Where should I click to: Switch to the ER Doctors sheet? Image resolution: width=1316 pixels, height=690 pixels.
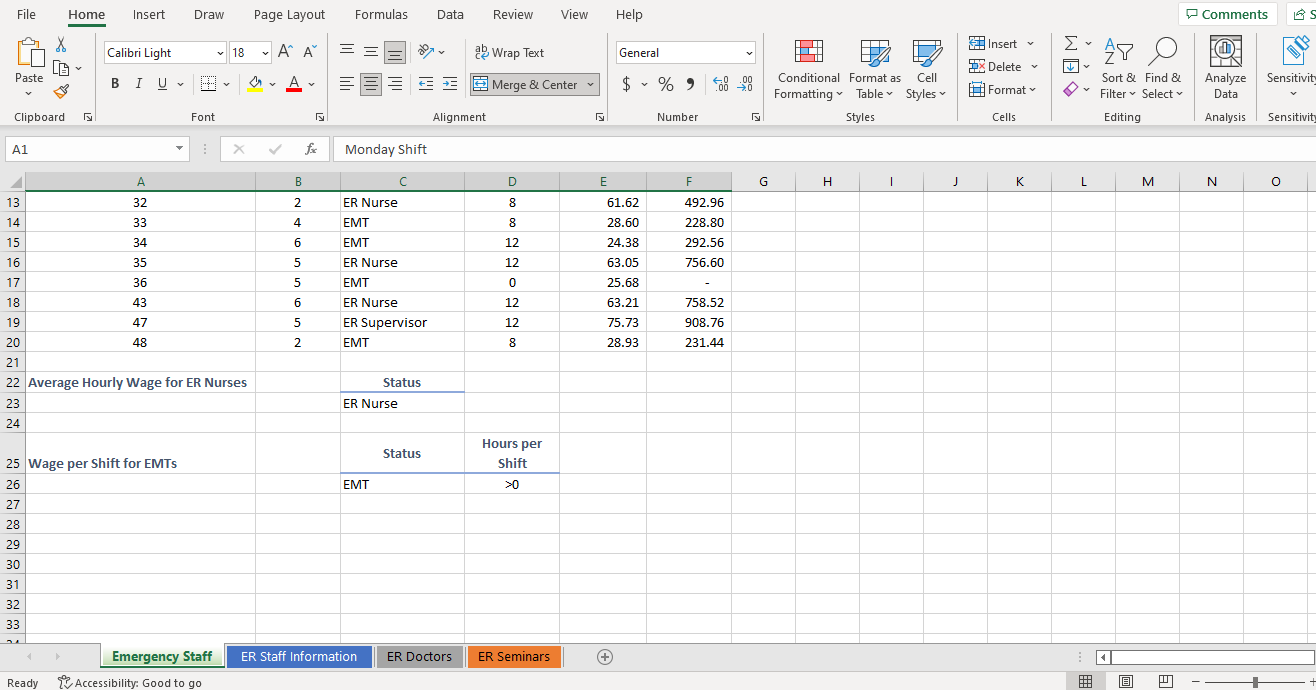coord(419,656)
